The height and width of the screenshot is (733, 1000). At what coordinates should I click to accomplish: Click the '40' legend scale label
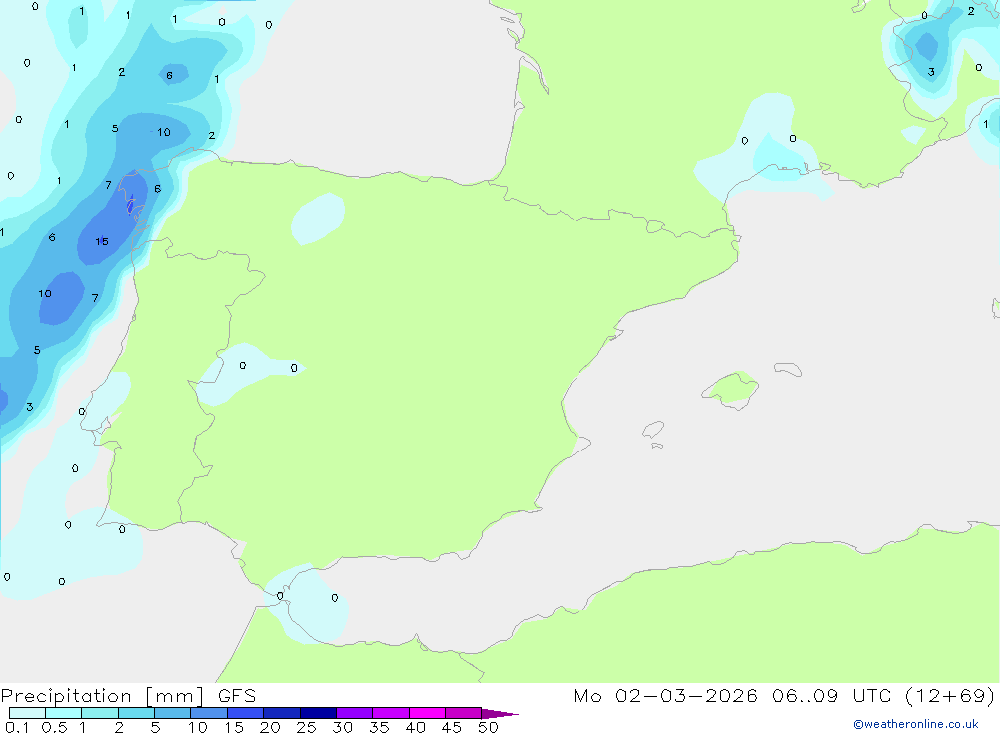[x=415, y=727]
